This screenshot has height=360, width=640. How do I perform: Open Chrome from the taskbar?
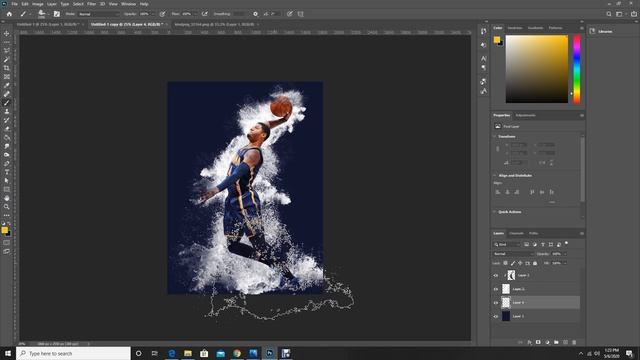[237, 353]
